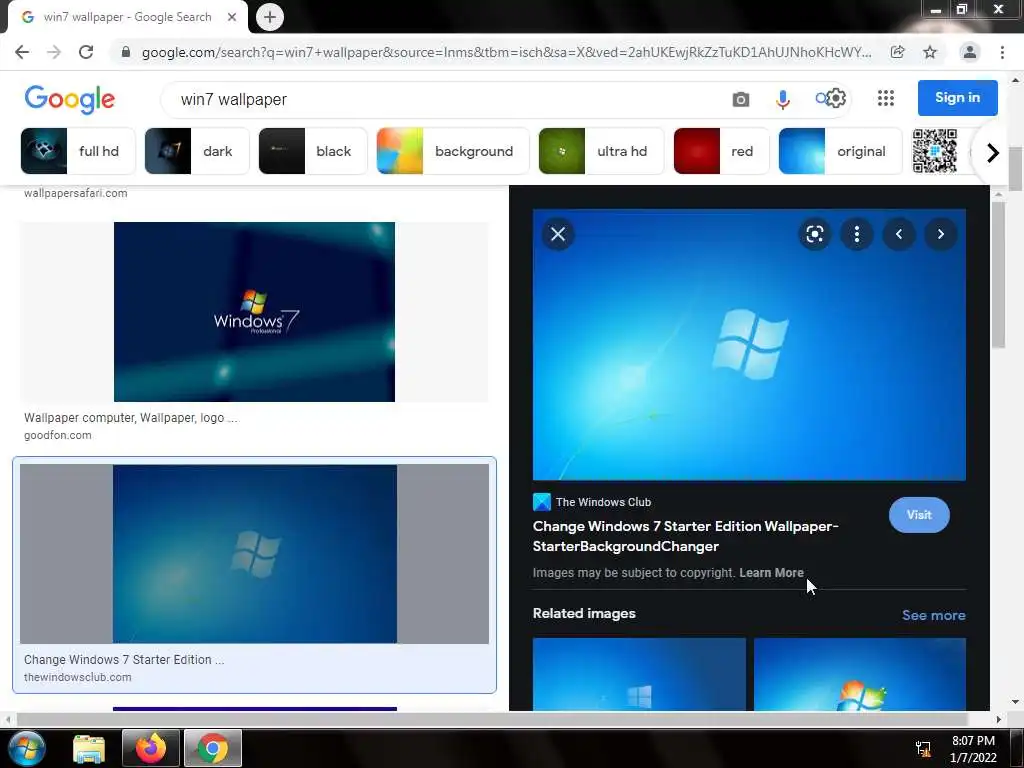
Task: Click the 'See more' related images link
Action: pos(933,615)
